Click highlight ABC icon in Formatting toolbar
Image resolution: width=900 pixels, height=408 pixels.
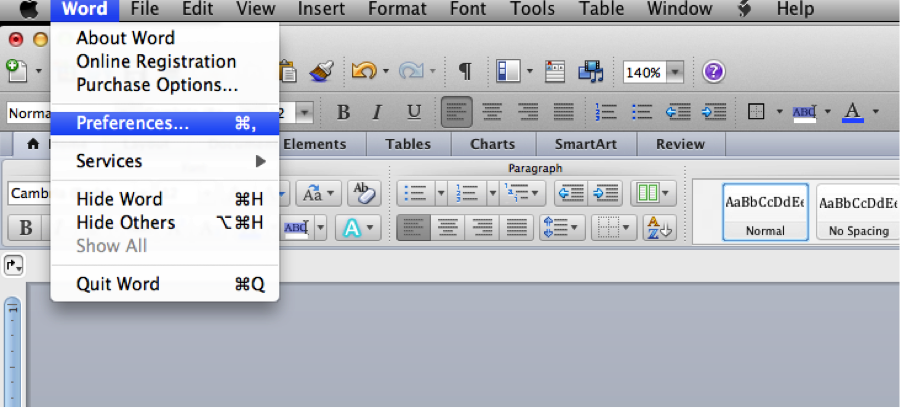tap(805, 111)
